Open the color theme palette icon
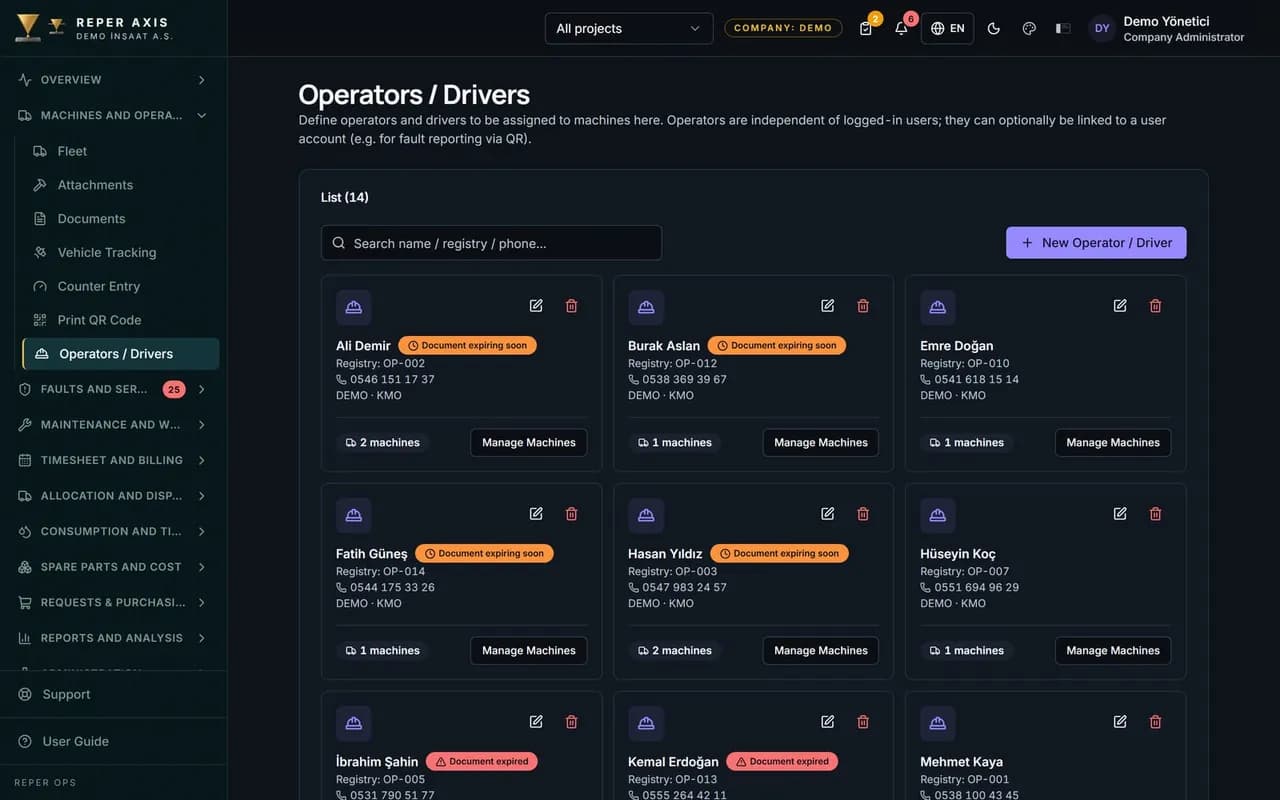 1029,28
